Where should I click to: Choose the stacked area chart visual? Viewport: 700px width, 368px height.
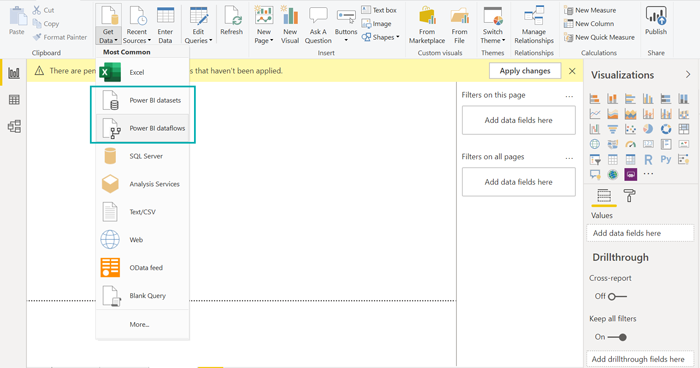click(630, 114)
